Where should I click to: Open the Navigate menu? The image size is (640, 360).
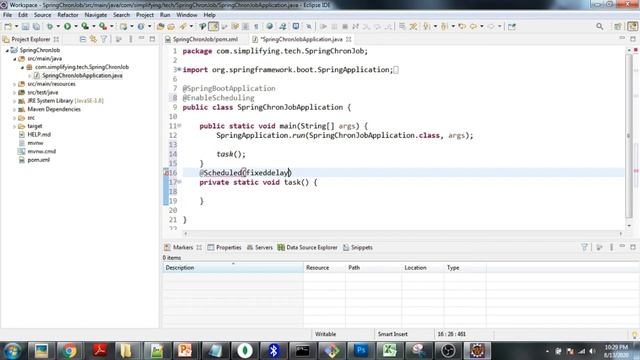point(96,15)
